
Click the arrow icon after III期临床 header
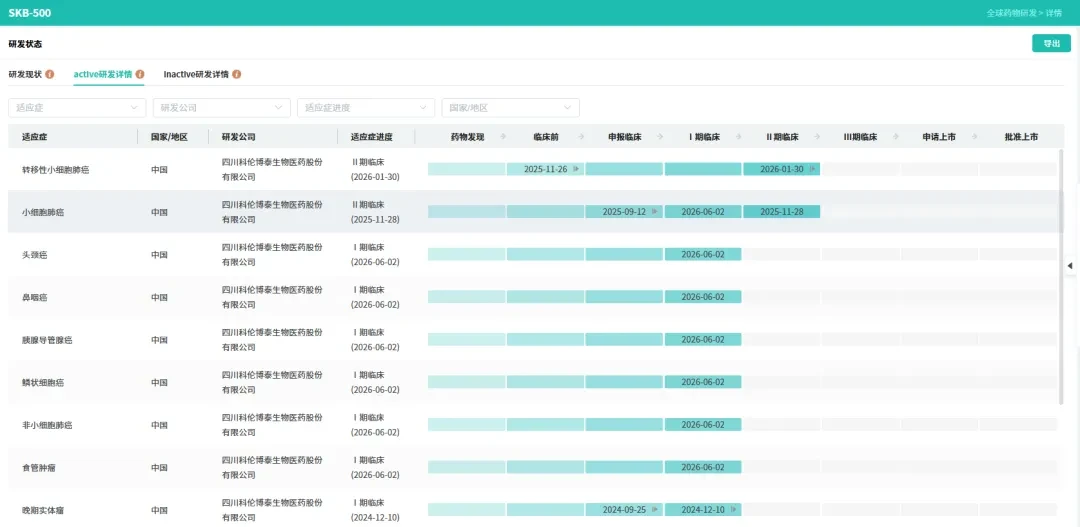[895, 137]
